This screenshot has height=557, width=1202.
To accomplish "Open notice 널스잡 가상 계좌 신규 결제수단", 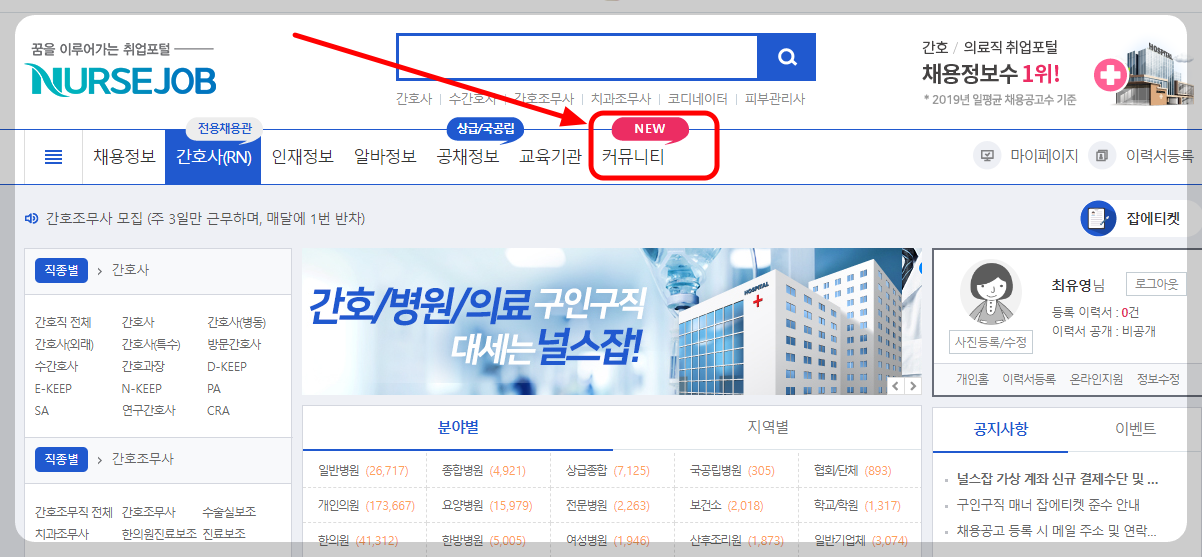I will coord(1057,479).
